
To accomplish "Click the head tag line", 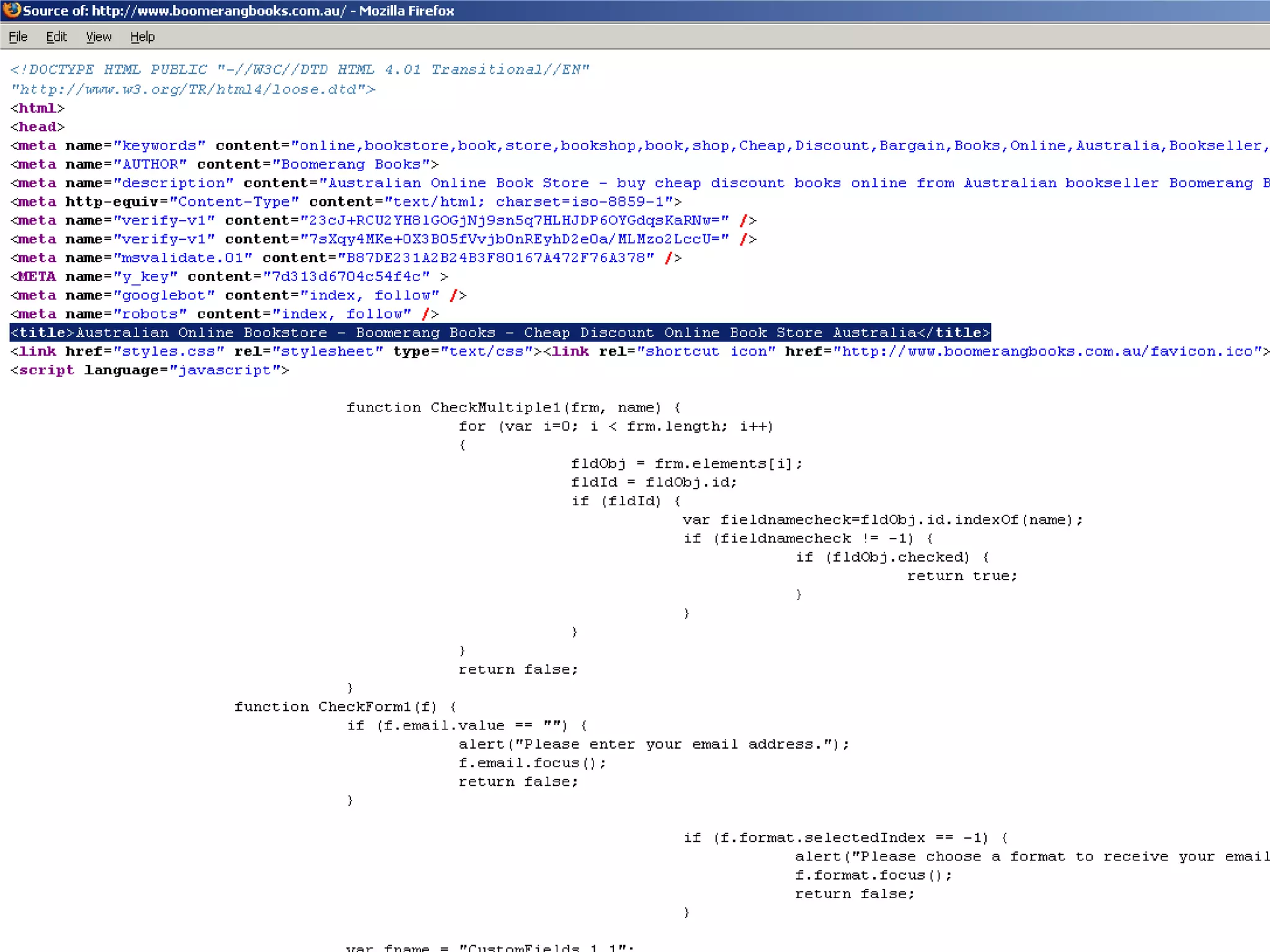I will coord(37,126).
